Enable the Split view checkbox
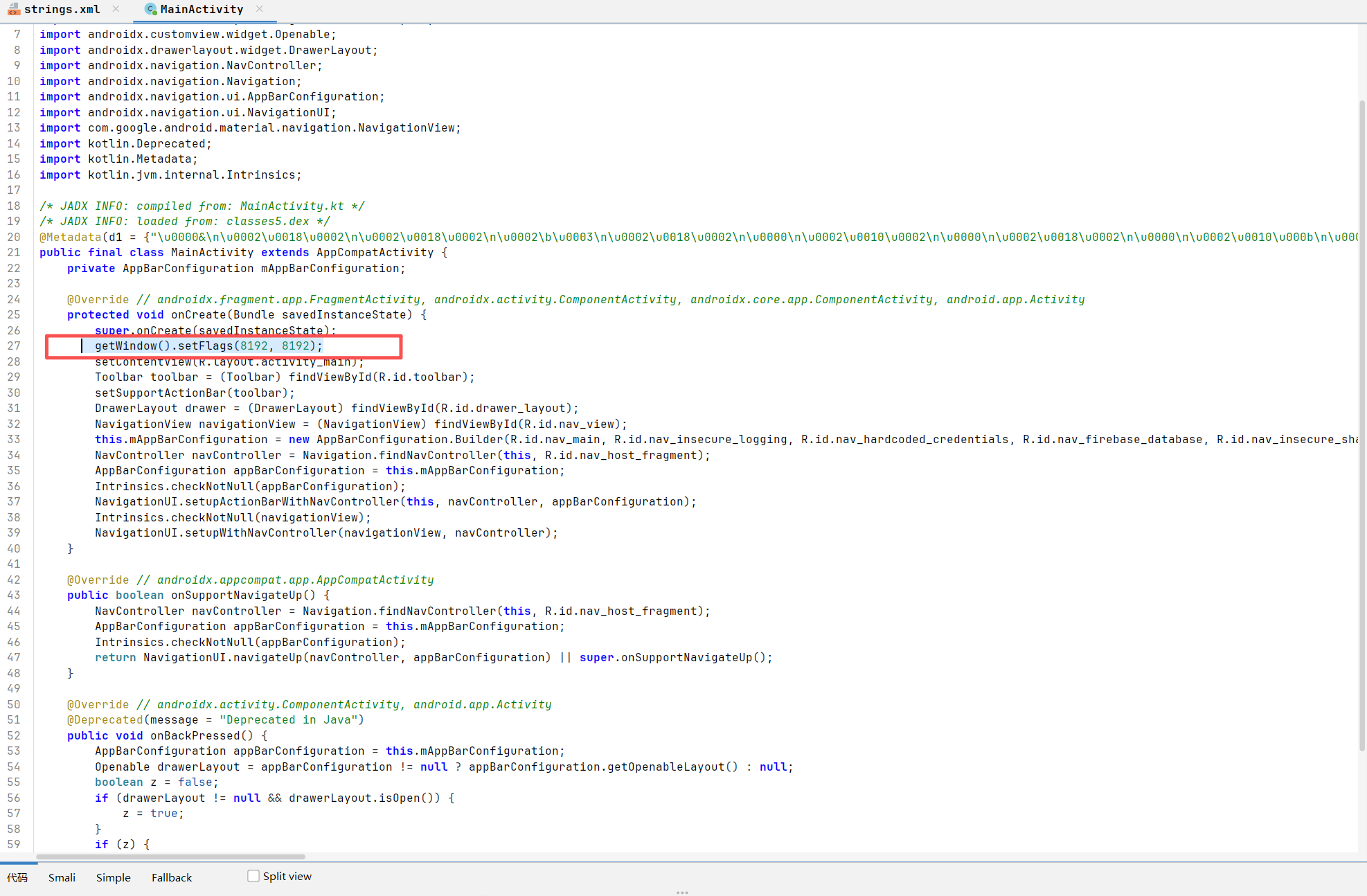 tap(253, 876)
